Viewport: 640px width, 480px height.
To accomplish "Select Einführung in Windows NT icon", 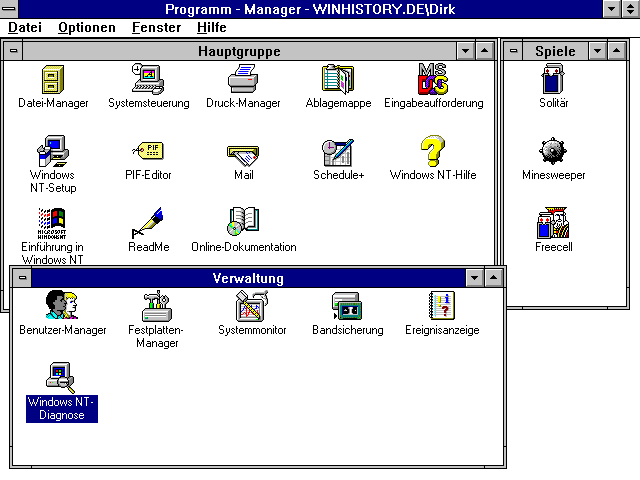I will click(52, 223).
